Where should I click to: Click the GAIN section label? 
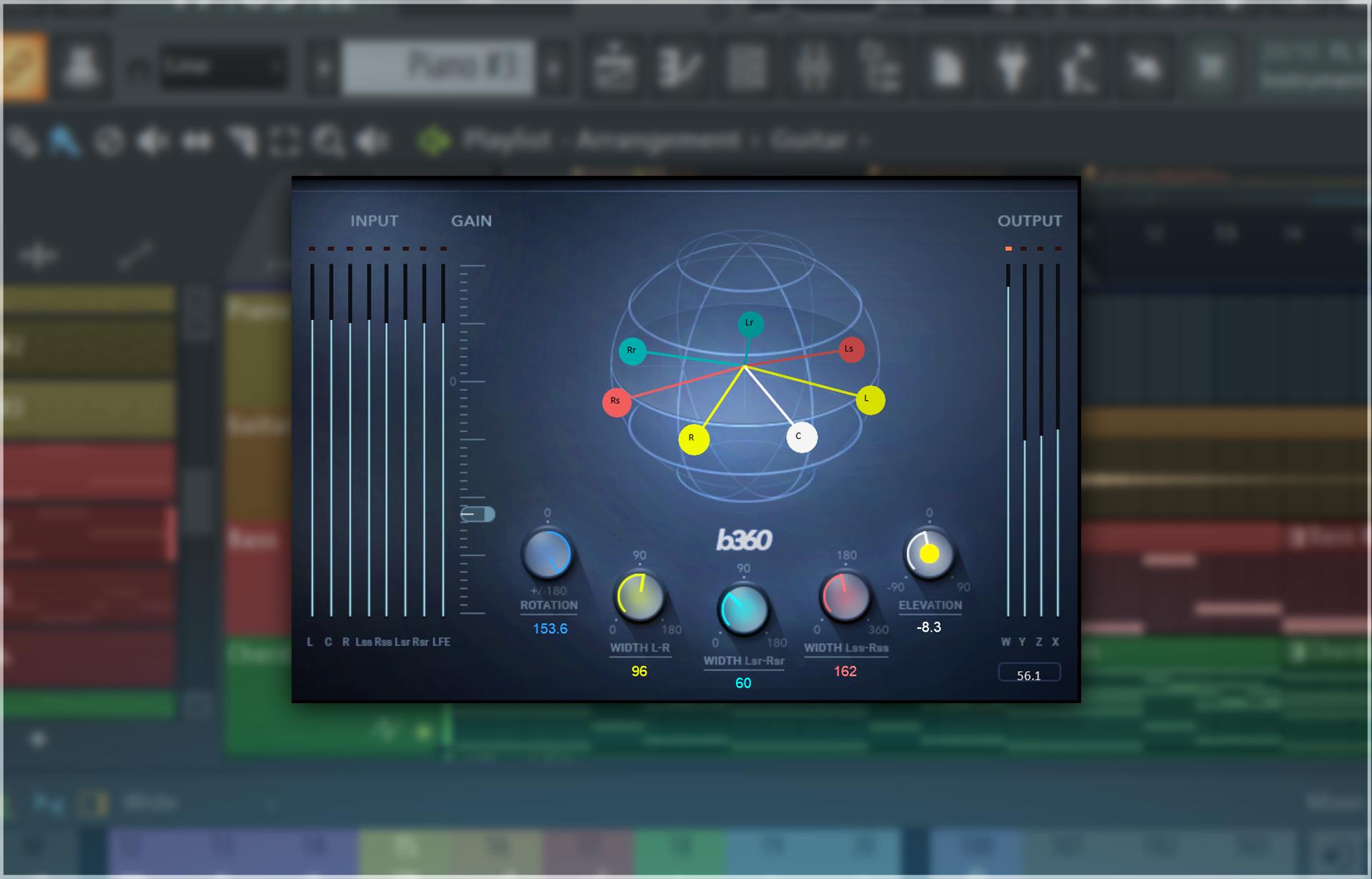pos(471,221)
